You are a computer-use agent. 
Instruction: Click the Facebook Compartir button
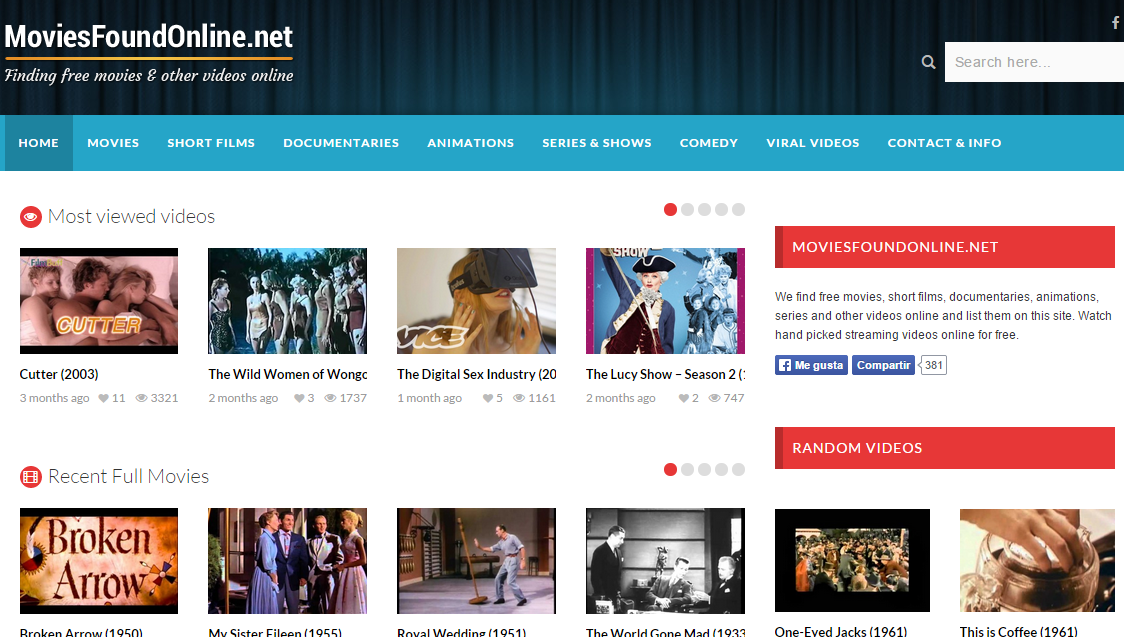883,366
